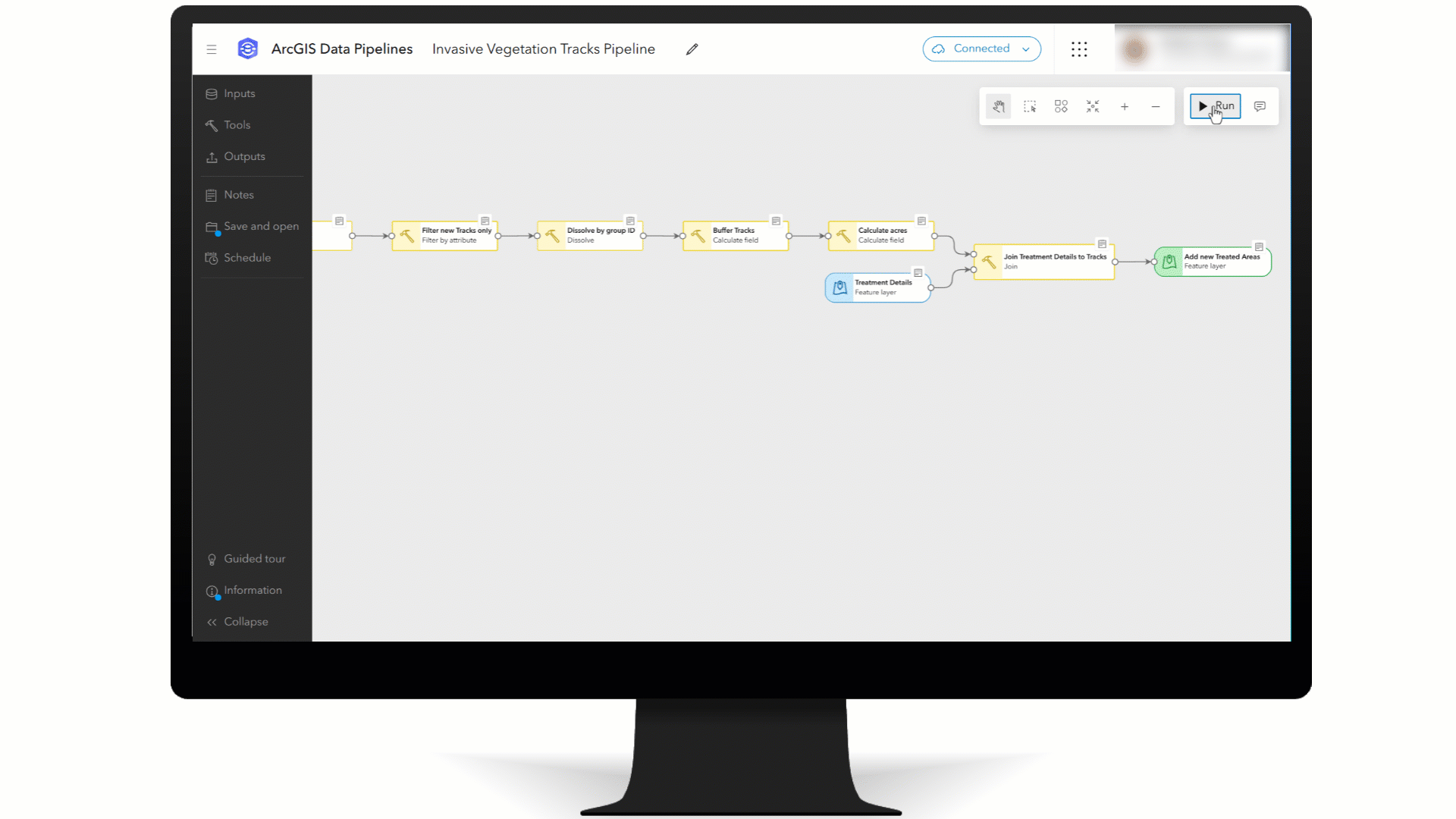
Task: Expand the note on Dissolve by group ID
Action: [631, 221]
